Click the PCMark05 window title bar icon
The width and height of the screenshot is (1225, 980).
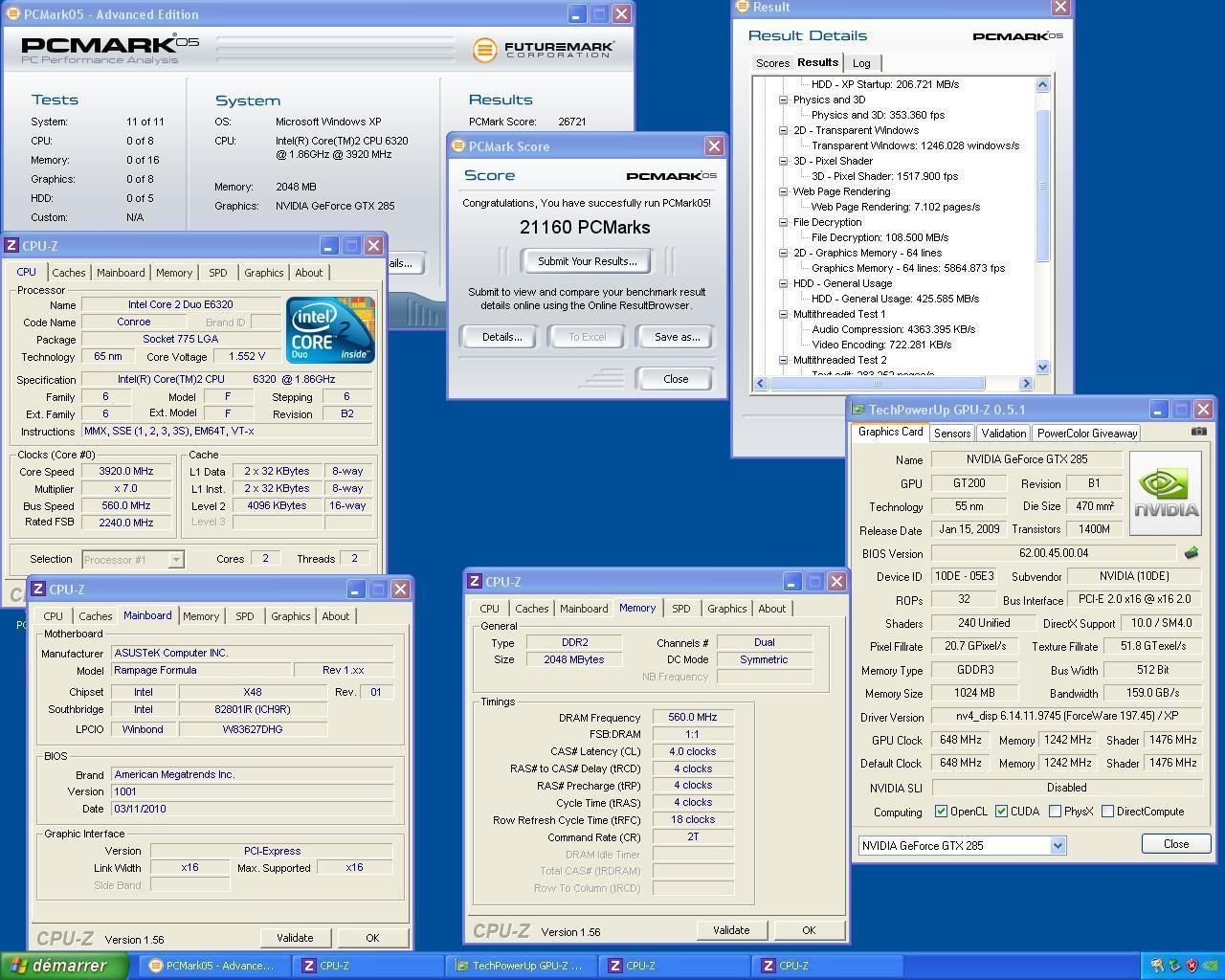coord(13,14)
